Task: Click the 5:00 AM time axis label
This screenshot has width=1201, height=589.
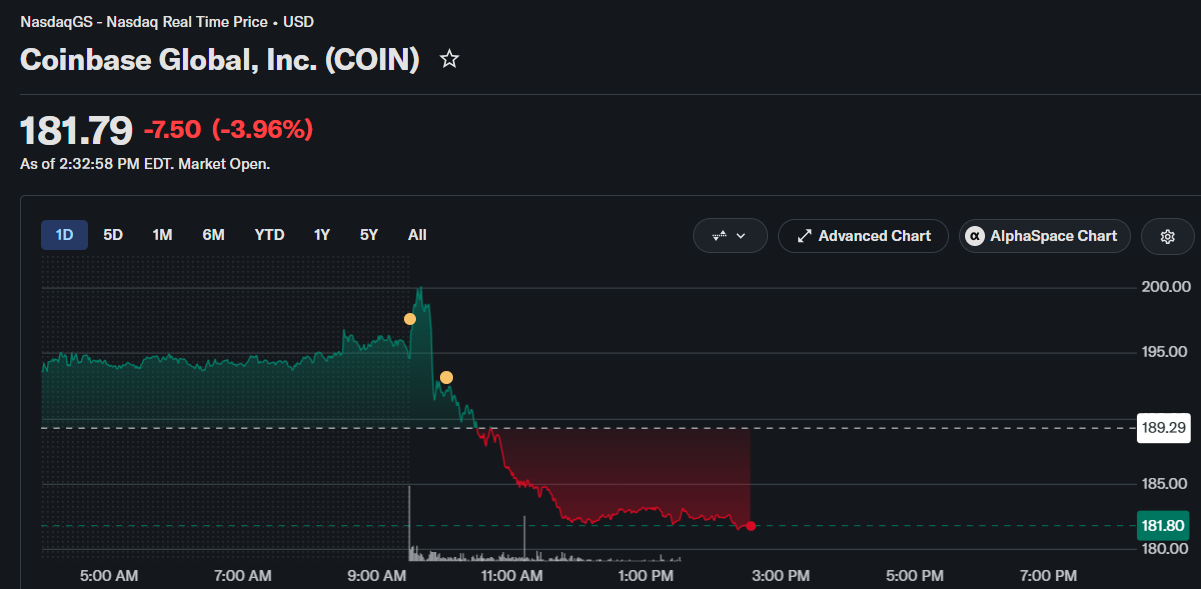Action: tap(108, 576)
